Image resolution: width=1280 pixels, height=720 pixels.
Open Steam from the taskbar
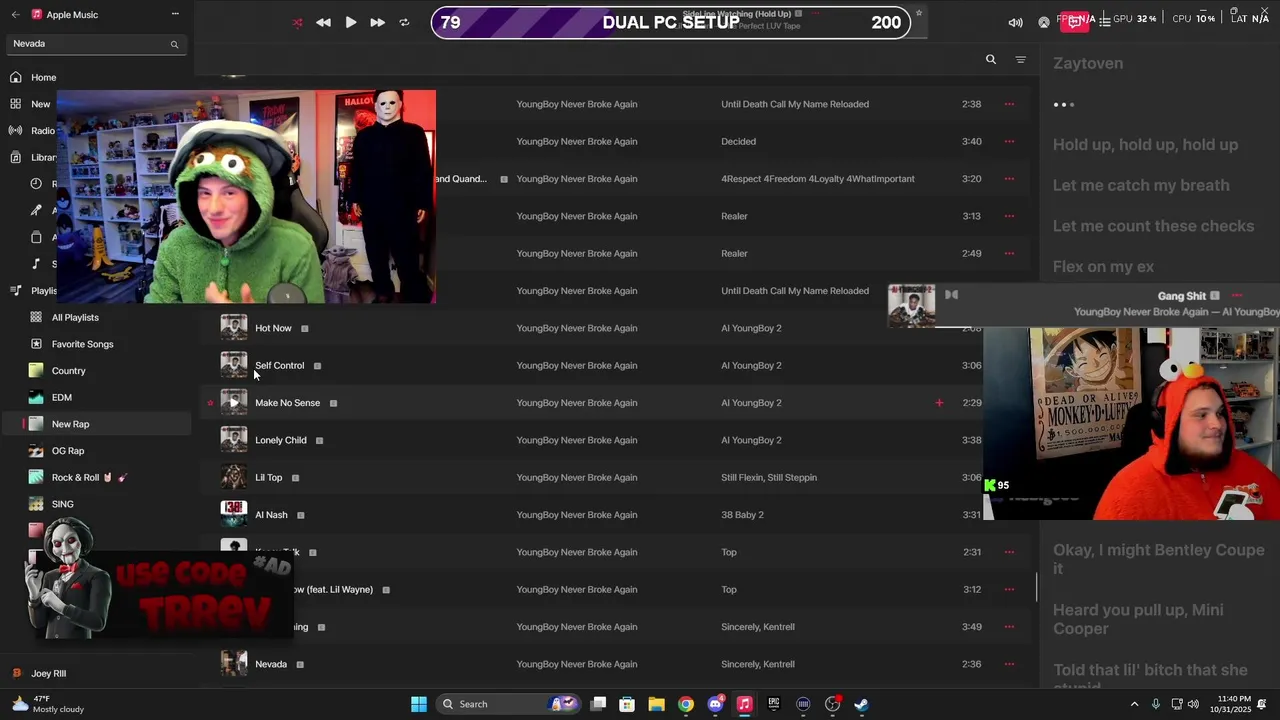click(861, 704)
